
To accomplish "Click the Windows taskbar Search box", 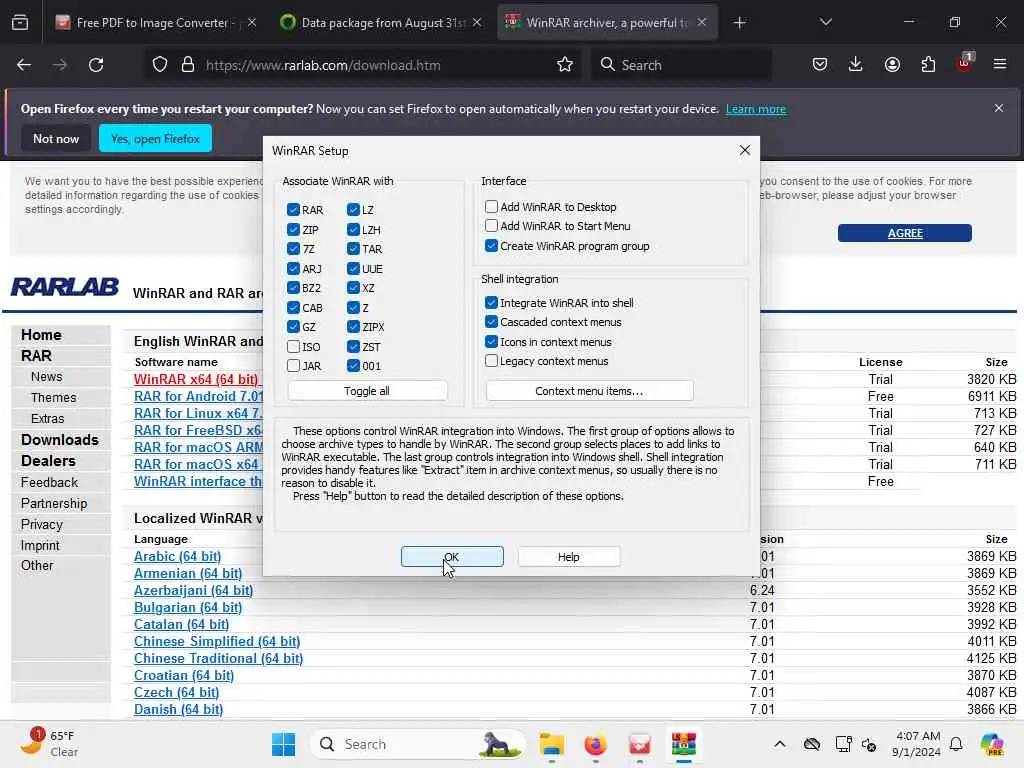I will (x=418, y=744).
